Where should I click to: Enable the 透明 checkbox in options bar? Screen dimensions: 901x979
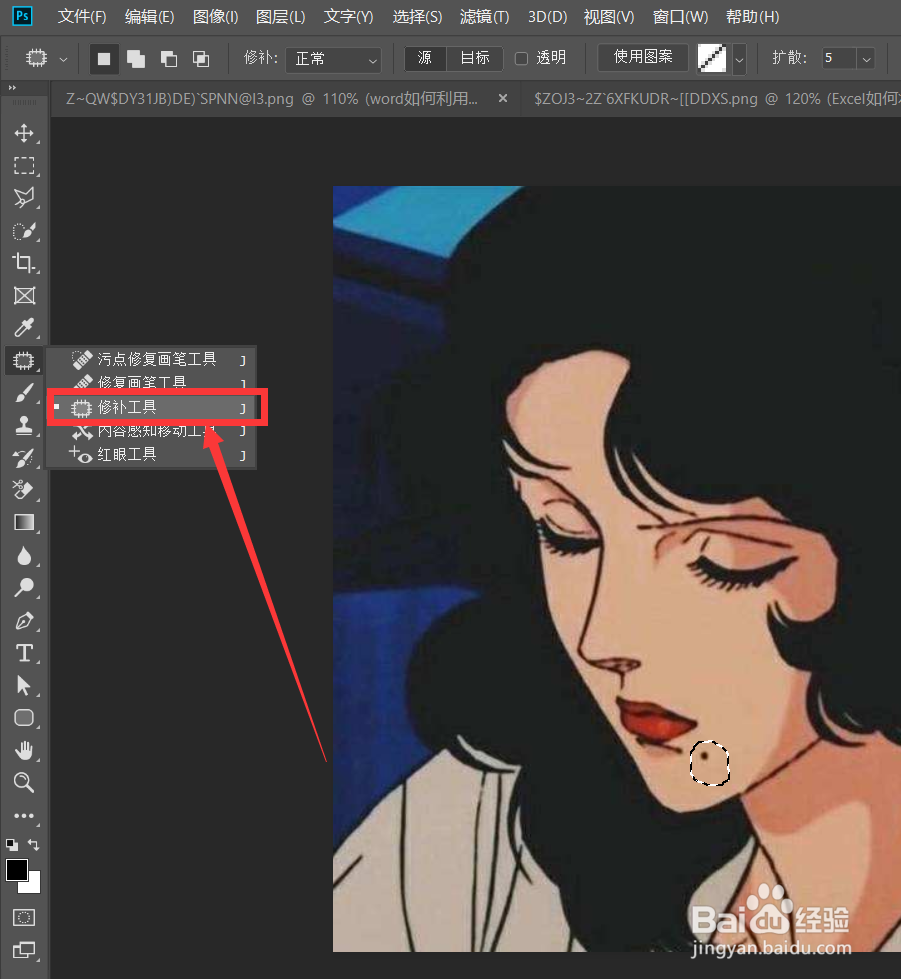[x=520, y=58]
